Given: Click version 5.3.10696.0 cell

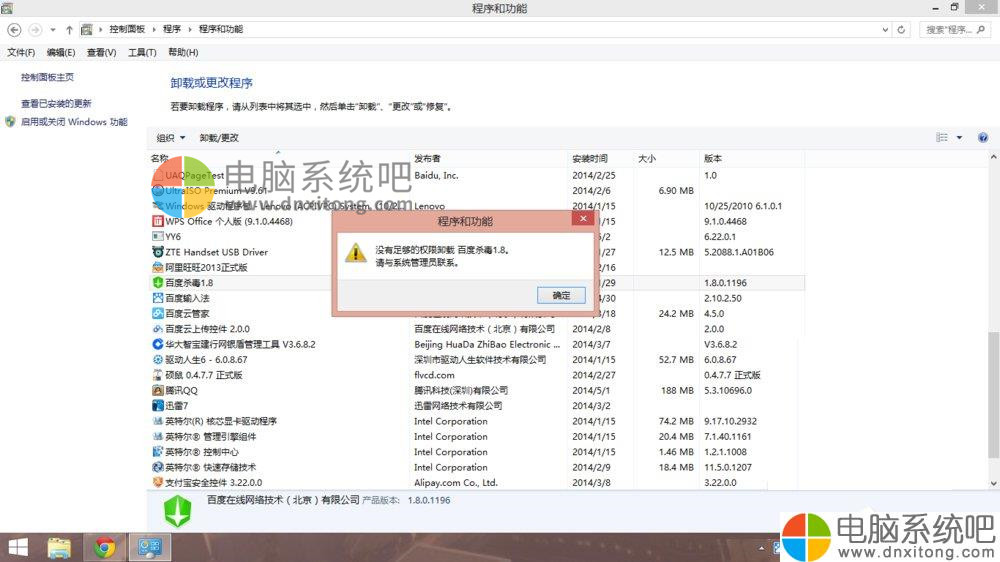Looking at the screenshot, I should [x=728, y=390].
